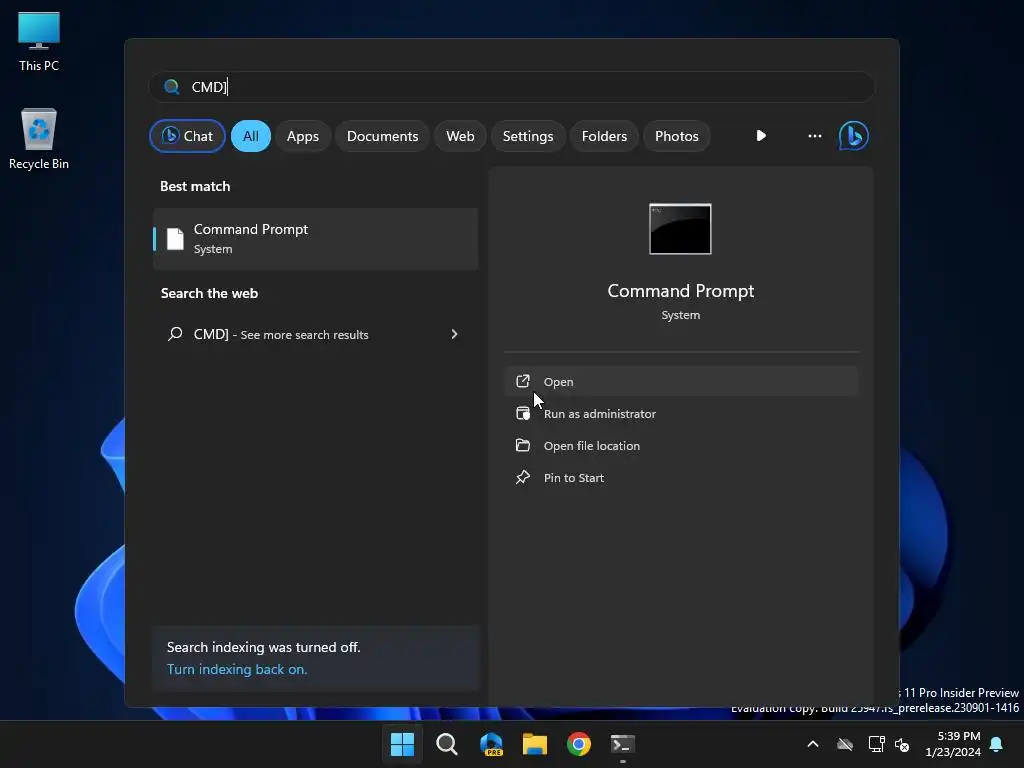The image size is (1024, 768).
Task: Click the Run as administrator shield icon
Action: click(522, 413)
